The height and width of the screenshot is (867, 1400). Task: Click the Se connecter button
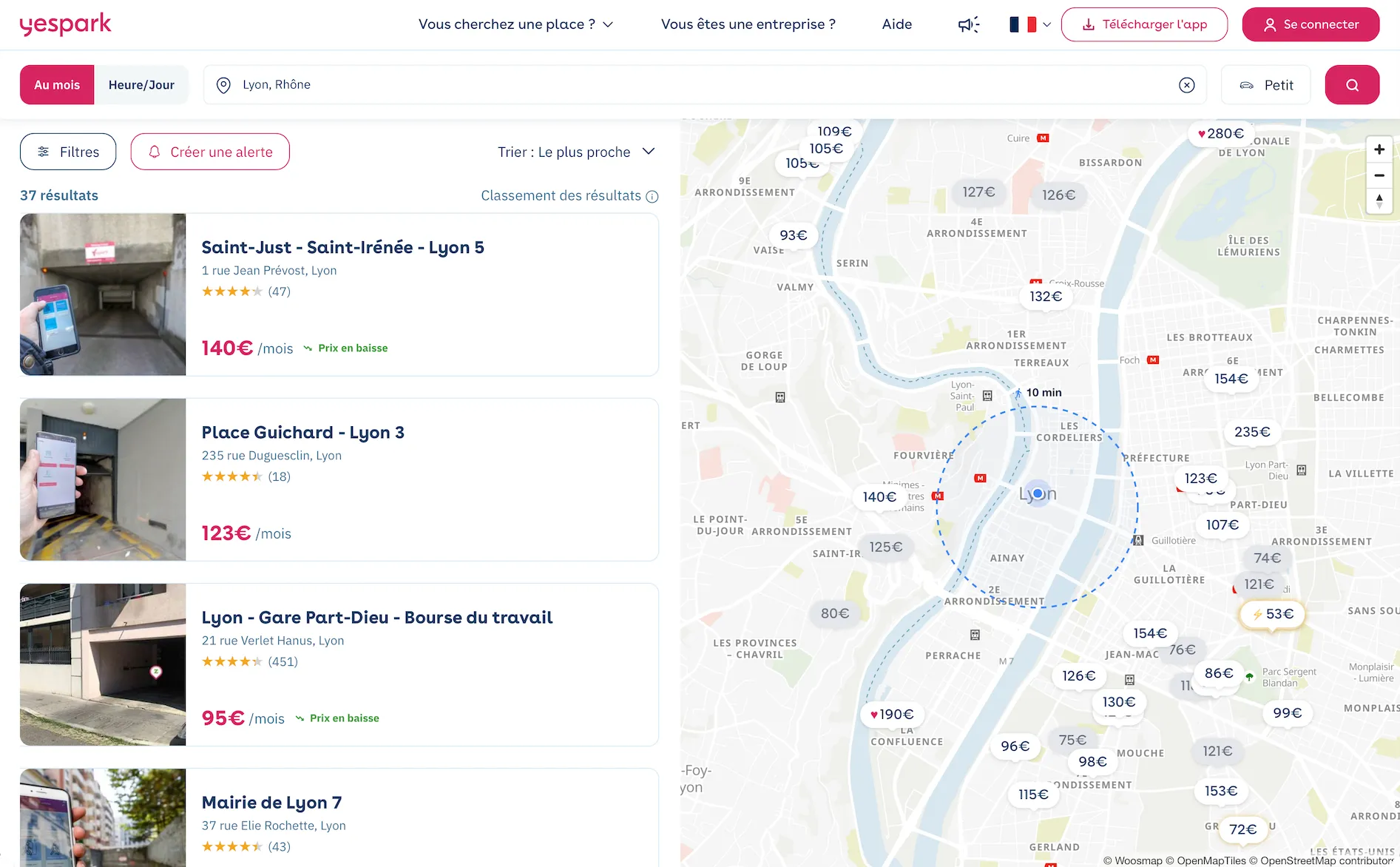[x=1311, y=24]
